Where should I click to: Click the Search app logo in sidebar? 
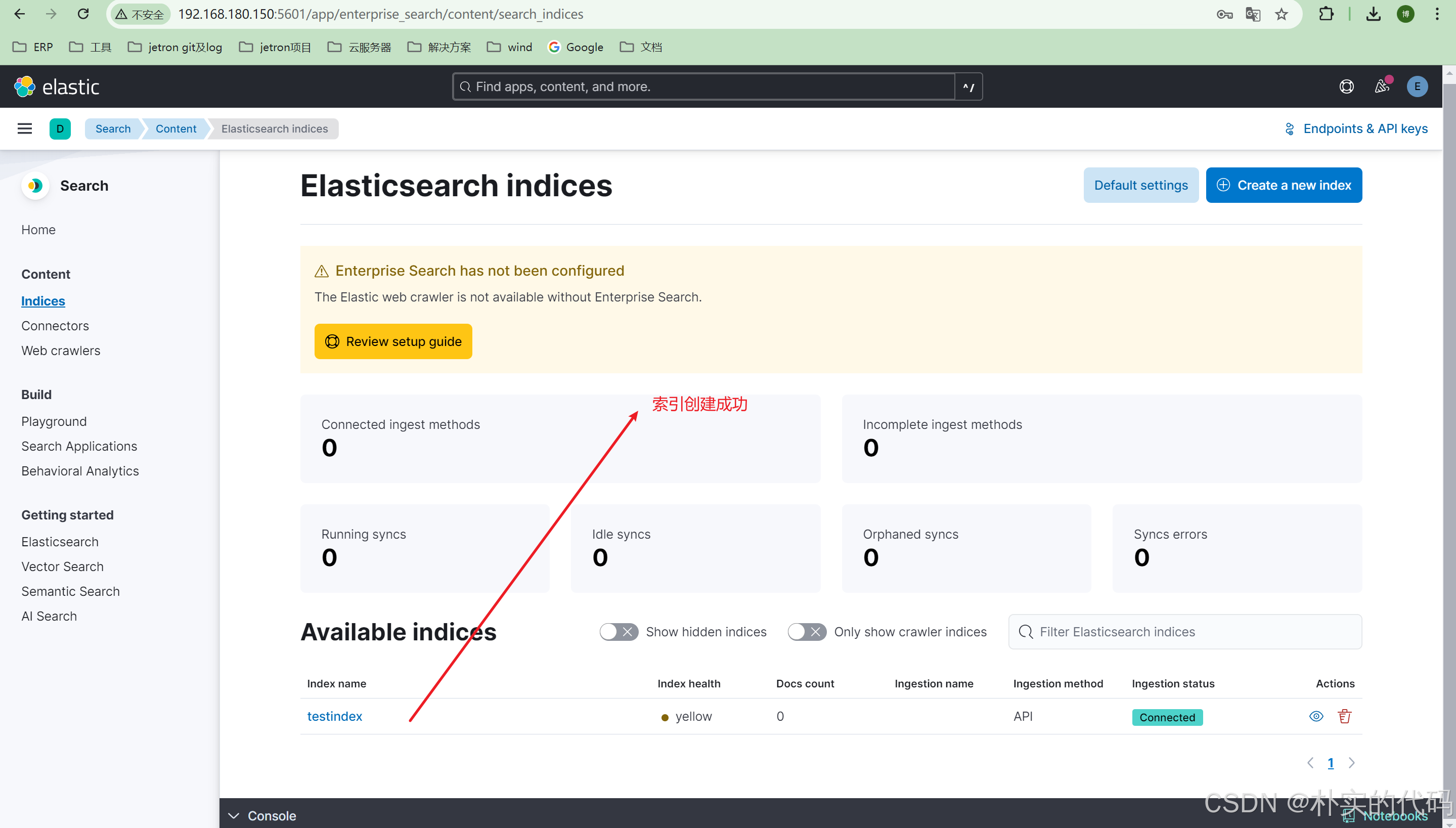(x=35, y=186)
